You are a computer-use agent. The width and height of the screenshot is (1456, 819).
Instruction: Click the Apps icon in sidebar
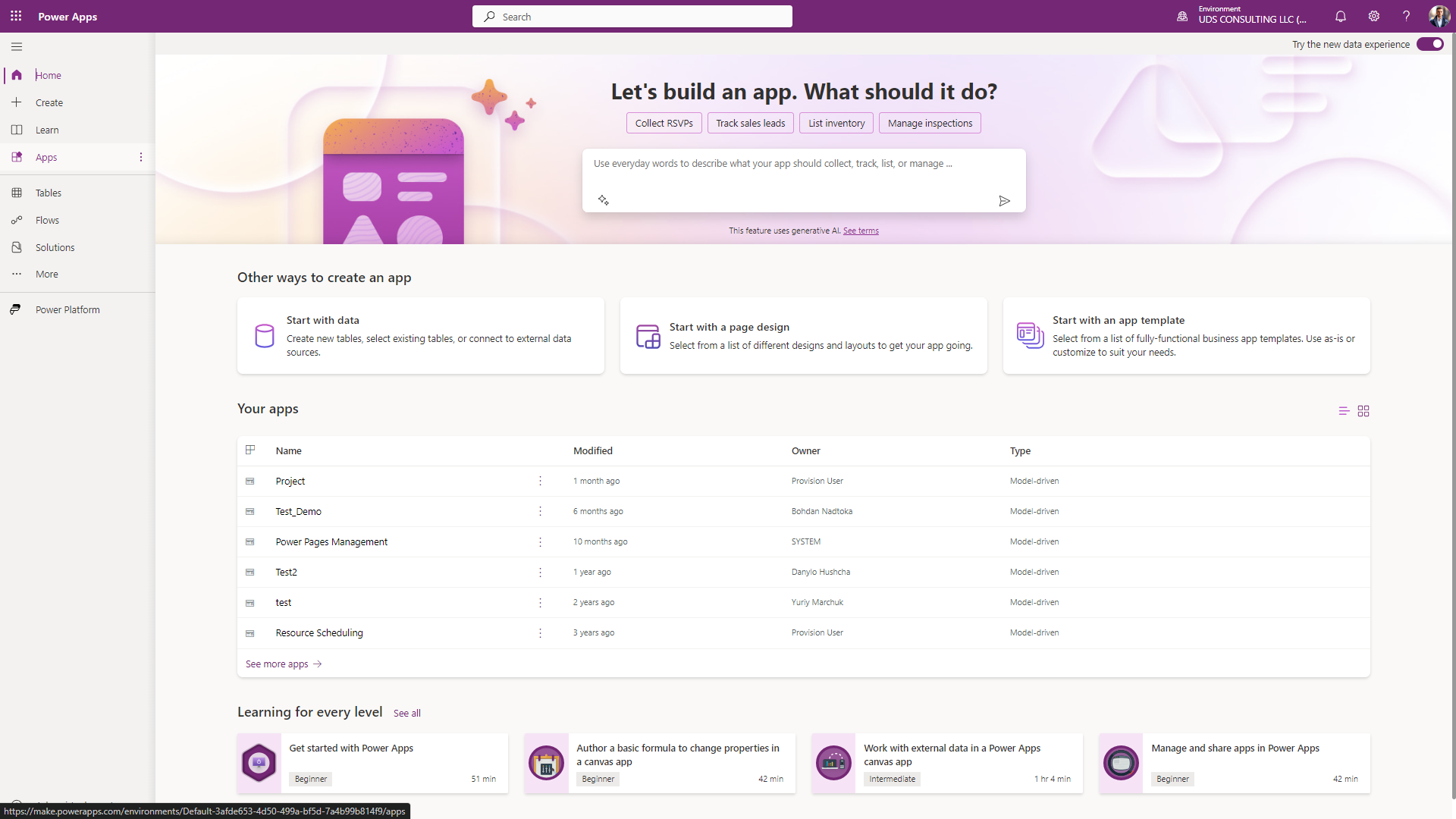pos(17,157)
